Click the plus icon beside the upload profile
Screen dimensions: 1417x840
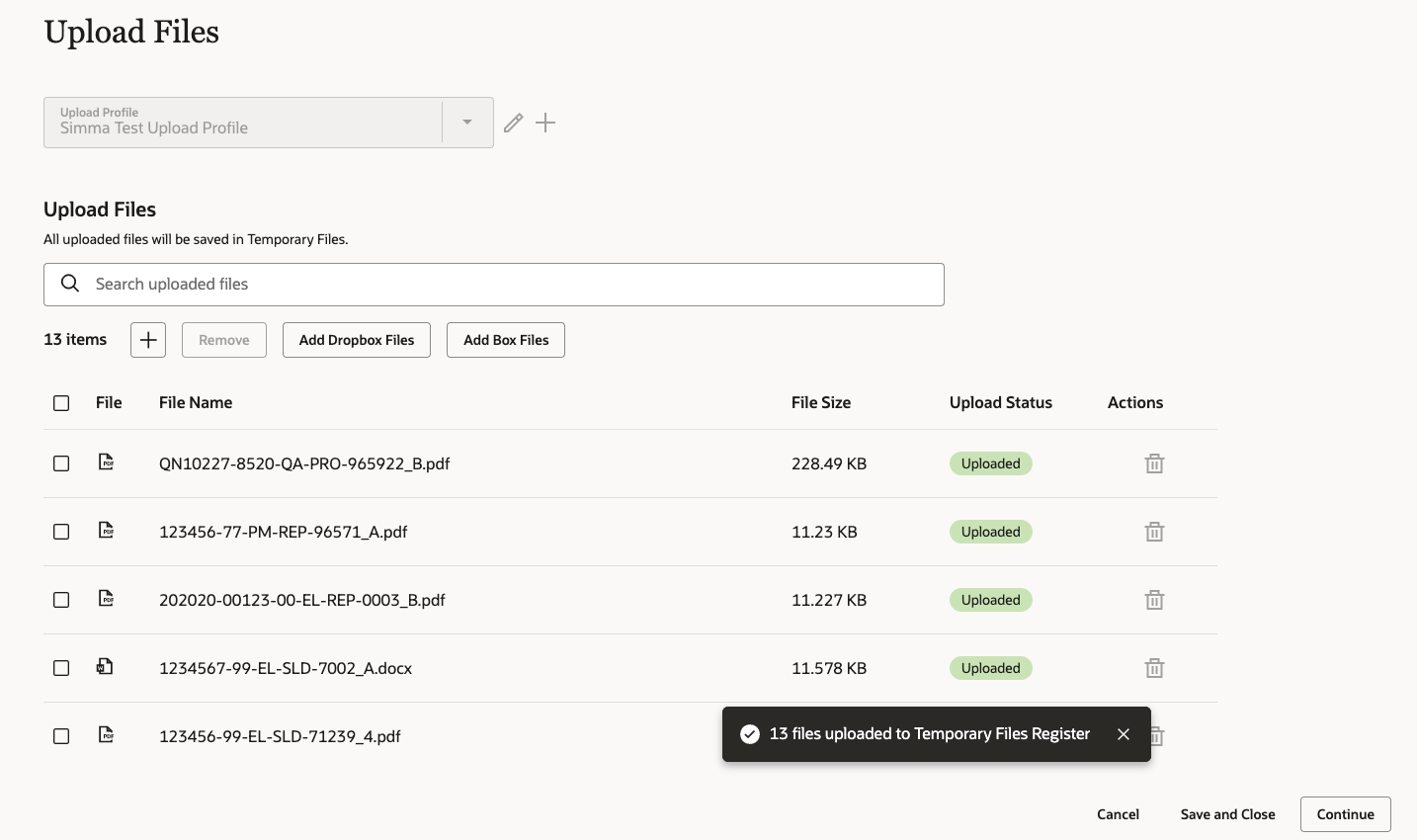(x=545, y=123)
